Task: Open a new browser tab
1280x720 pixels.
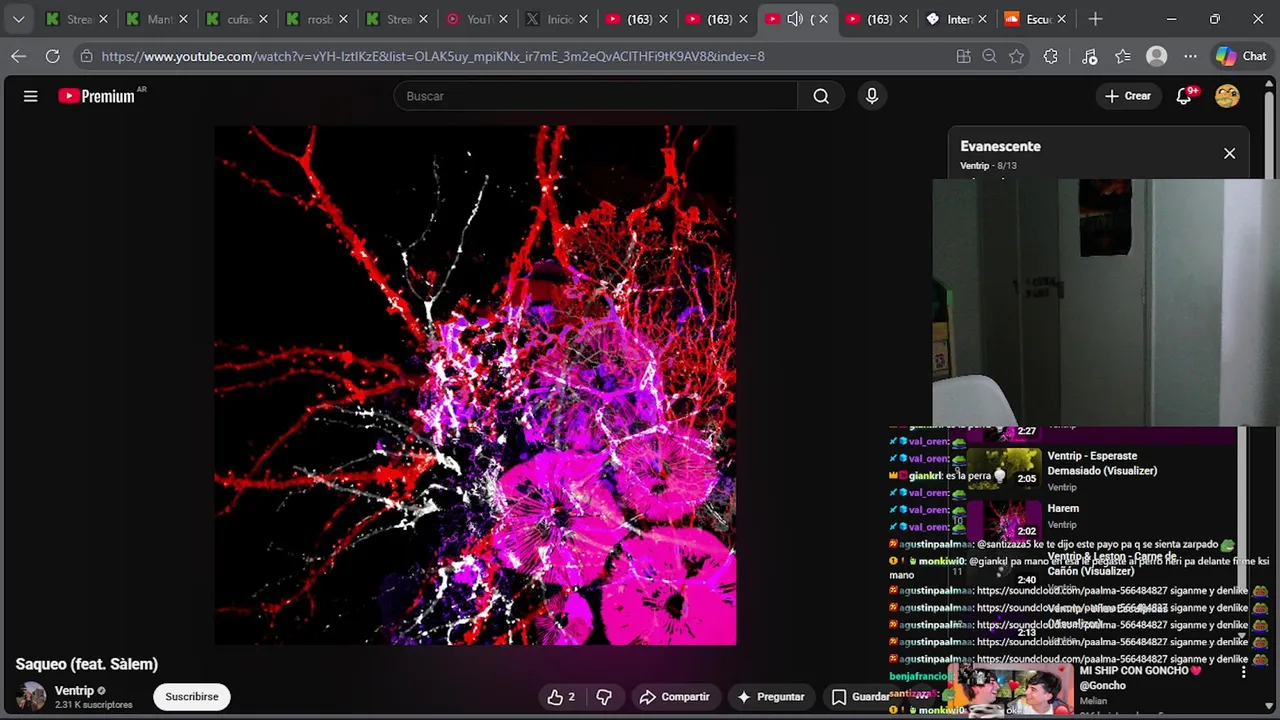Action: pos(1095,19)
